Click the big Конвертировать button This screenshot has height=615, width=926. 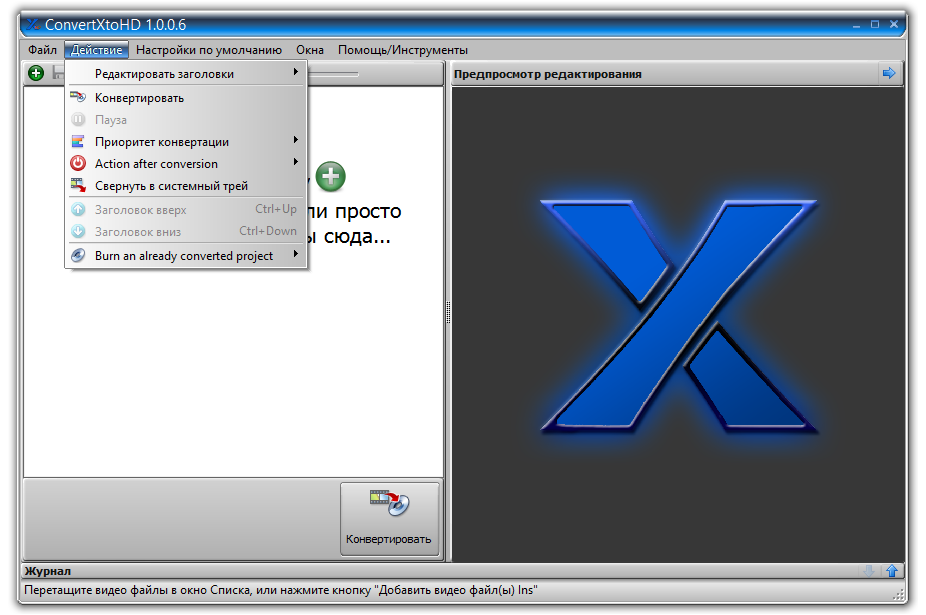[x=389, y=519]
